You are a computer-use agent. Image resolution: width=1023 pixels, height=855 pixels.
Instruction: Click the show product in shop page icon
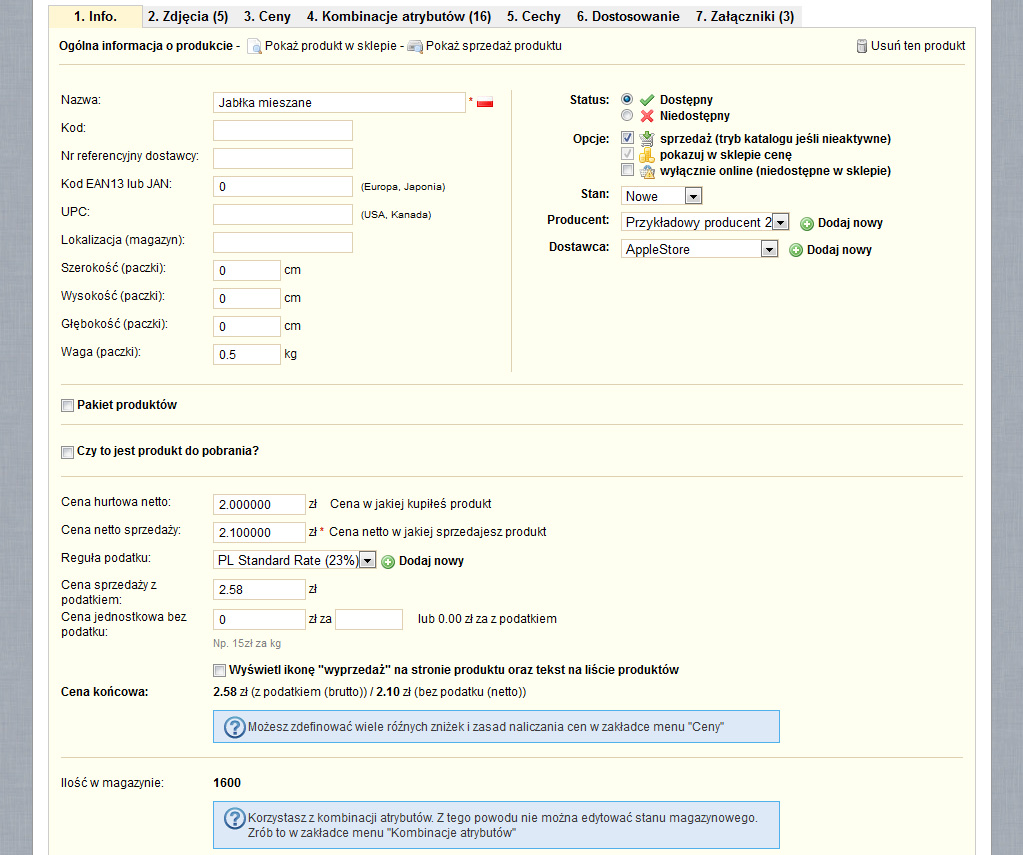pyautogui.click(x=254, y=47)
